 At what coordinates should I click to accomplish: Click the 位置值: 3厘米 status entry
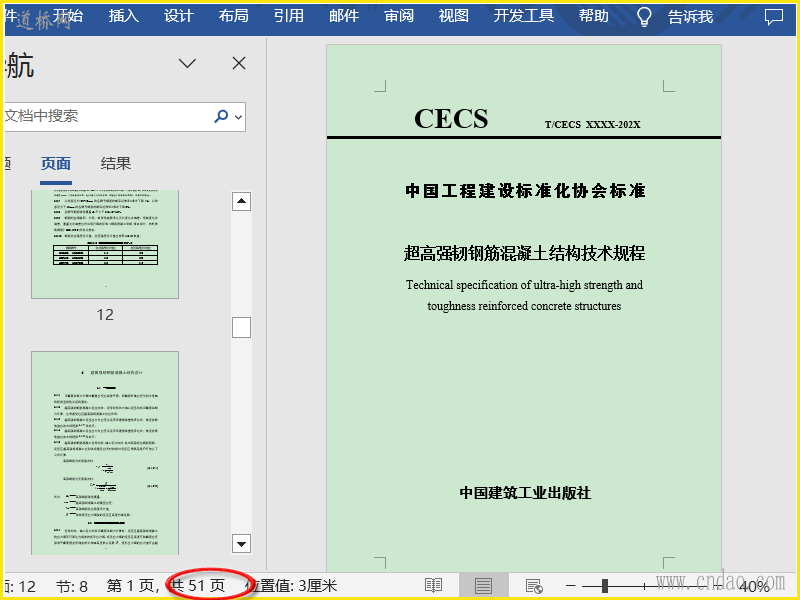(x=291, y=586)
